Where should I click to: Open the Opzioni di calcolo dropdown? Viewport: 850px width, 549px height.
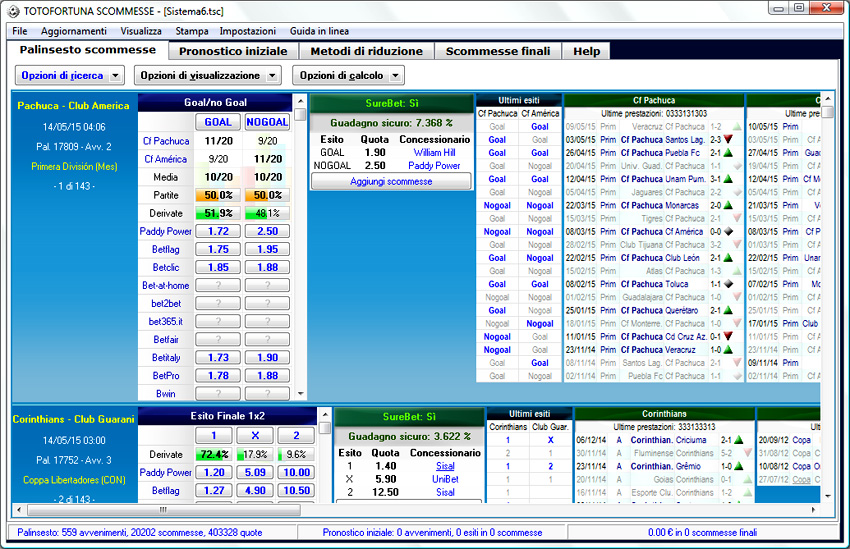[x=348, y=75]
